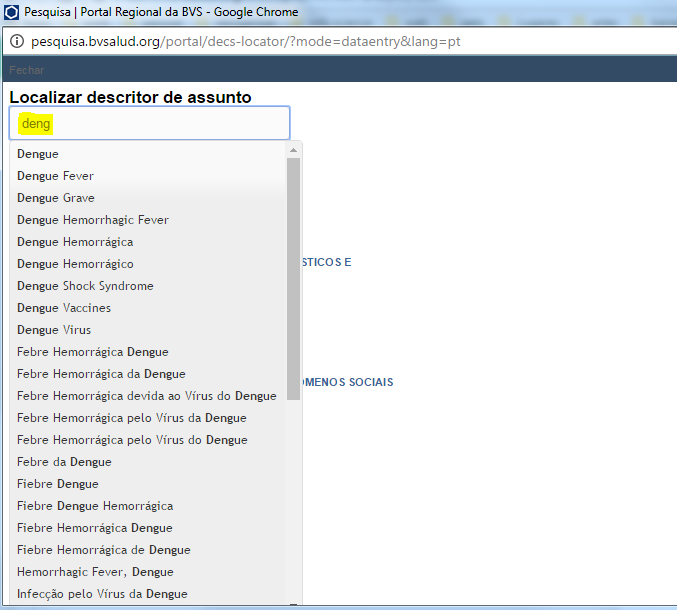Viewport: 677px width, 610px height.
Task: Pick the 'Dengue Vaccines' suggestion
Action: pyautogui.click(x=148, y=308)
